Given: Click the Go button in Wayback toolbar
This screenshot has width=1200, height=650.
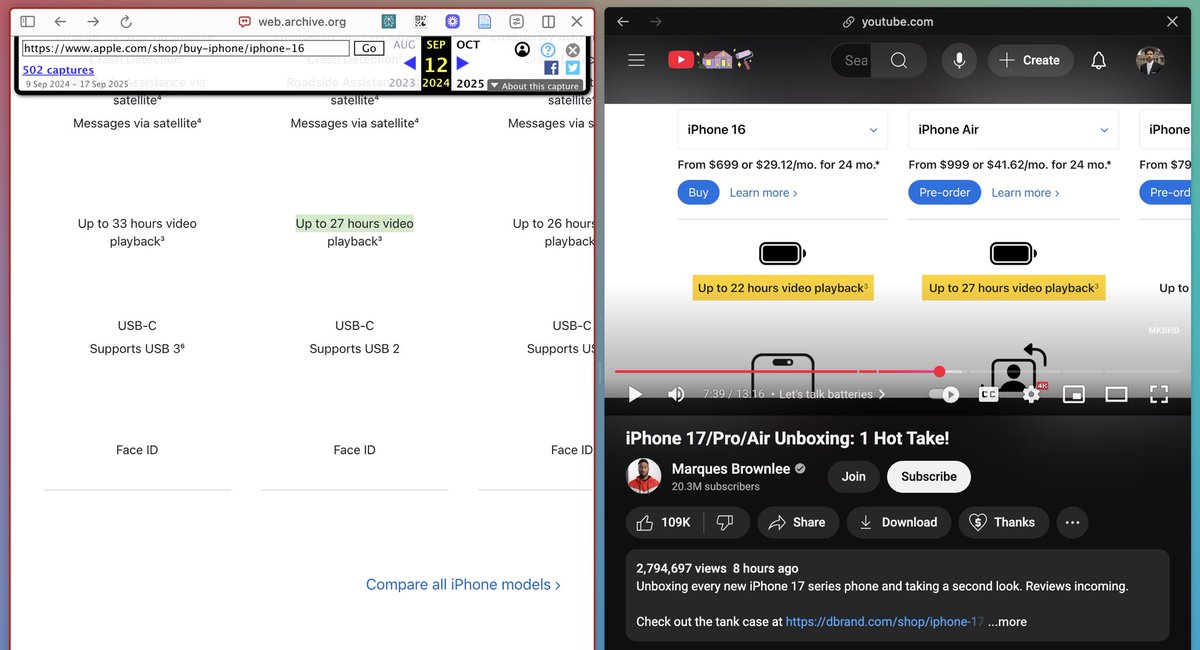Looking at the screenshot, I should [x=369, y=48].
